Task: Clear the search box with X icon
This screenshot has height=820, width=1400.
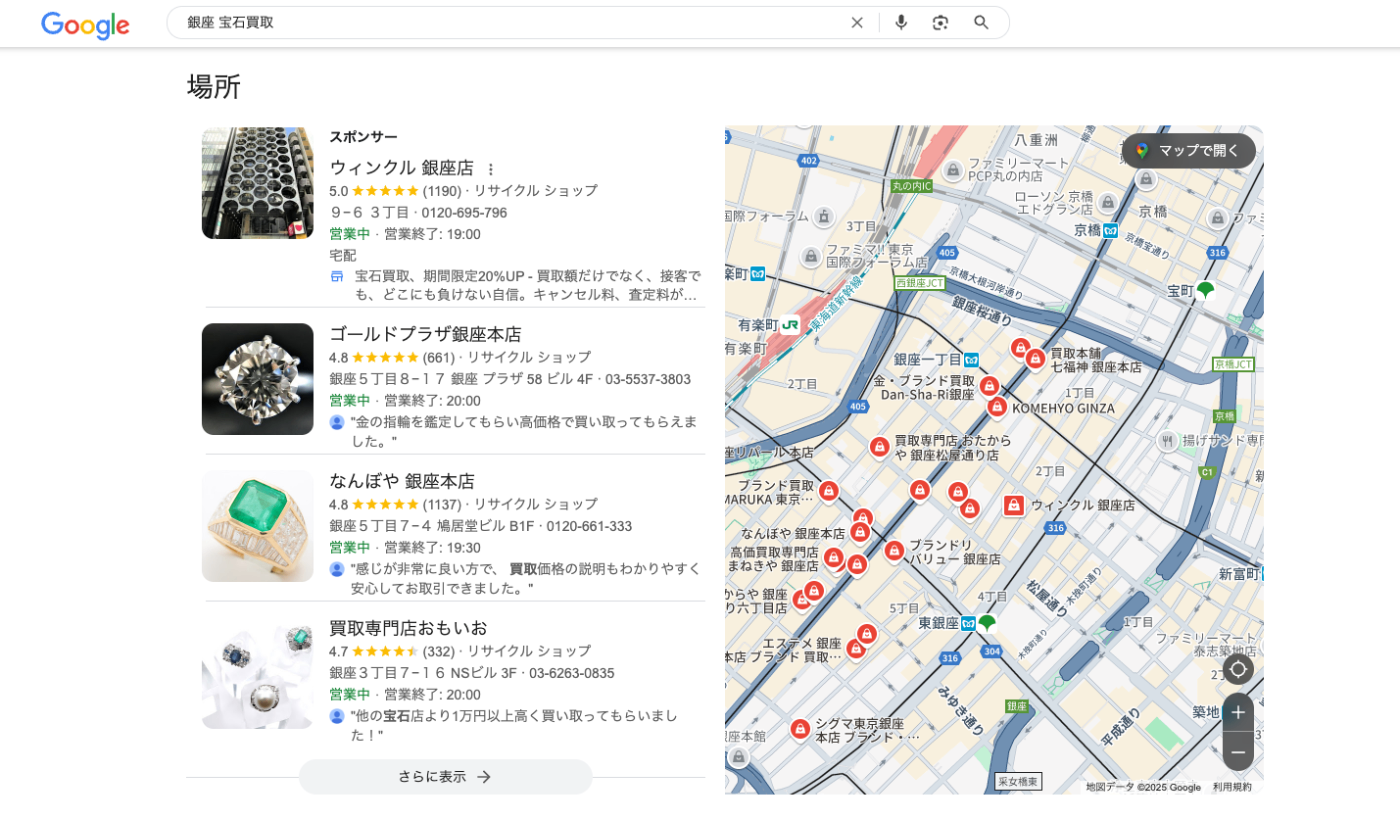Action: coord(857,23)
